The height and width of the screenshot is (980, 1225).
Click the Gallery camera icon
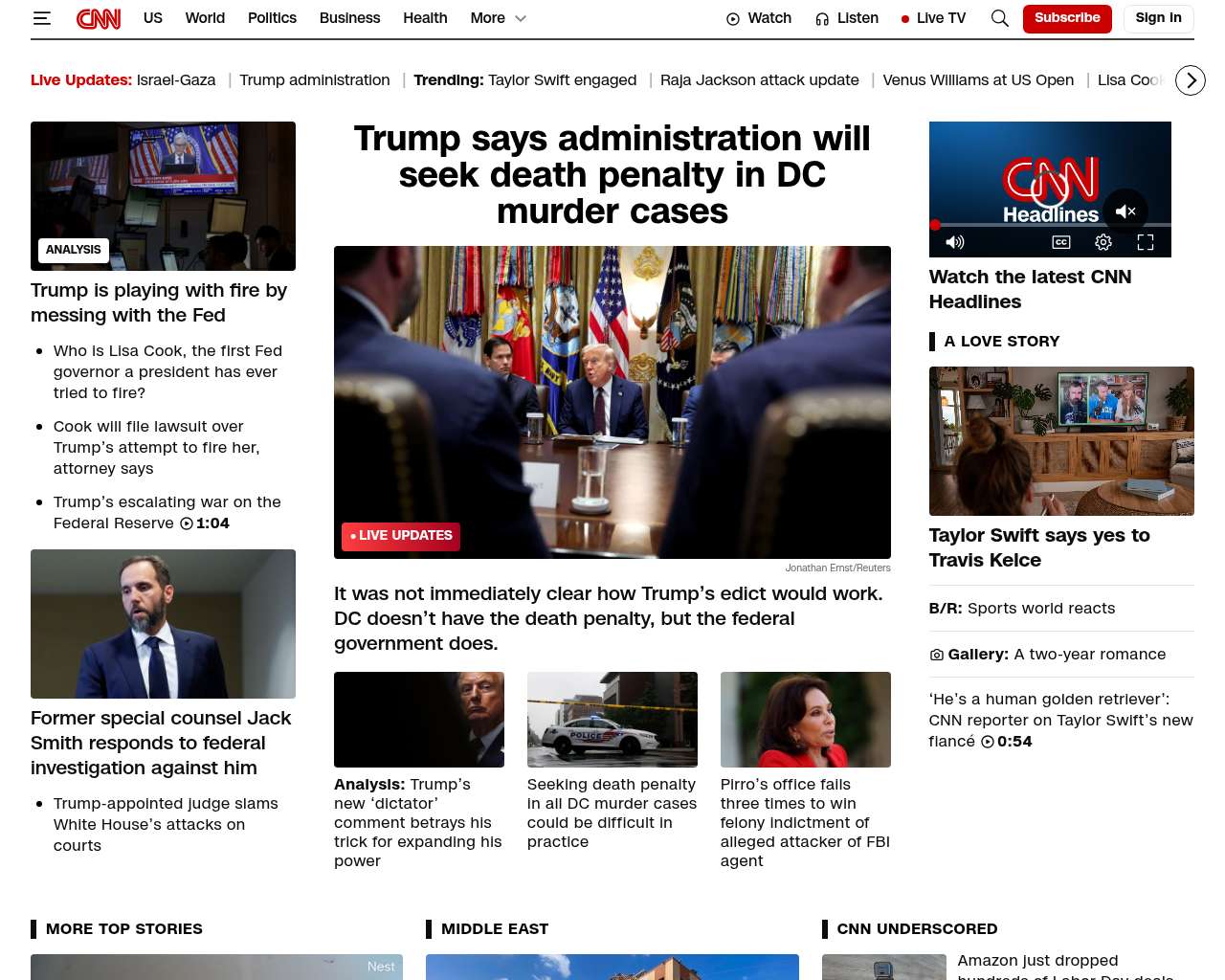[936, 655]
